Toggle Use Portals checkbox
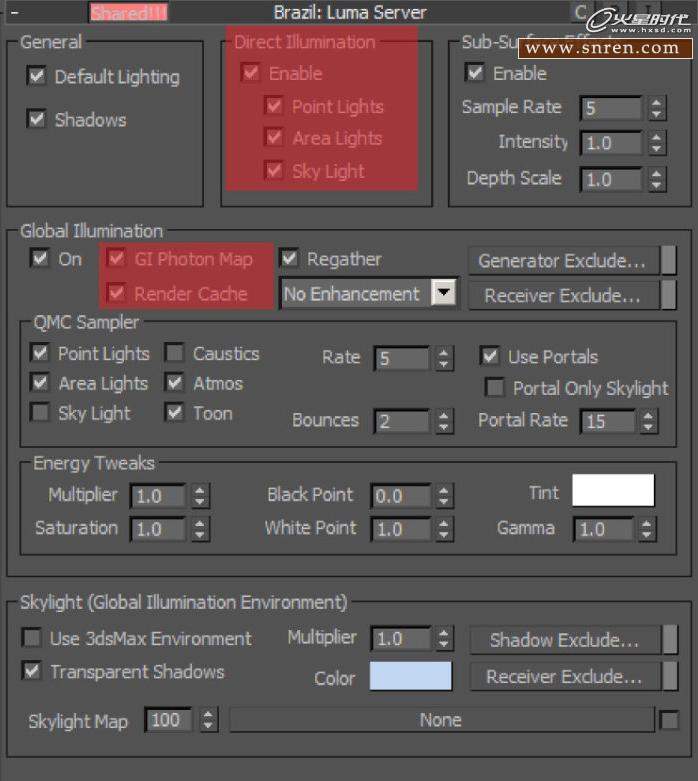 pos(490,356)
